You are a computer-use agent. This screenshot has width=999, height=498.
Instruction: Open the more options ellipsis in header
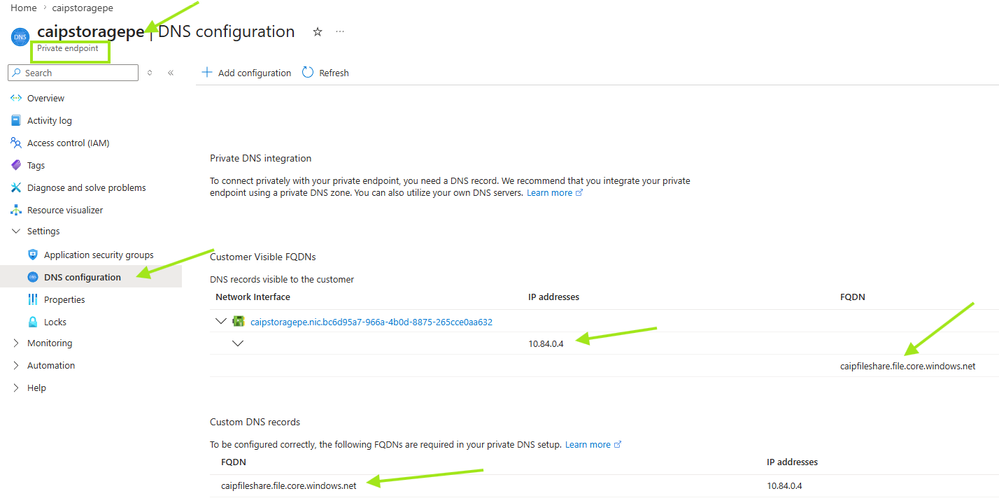pyautogui.click(x=340, y=31)
